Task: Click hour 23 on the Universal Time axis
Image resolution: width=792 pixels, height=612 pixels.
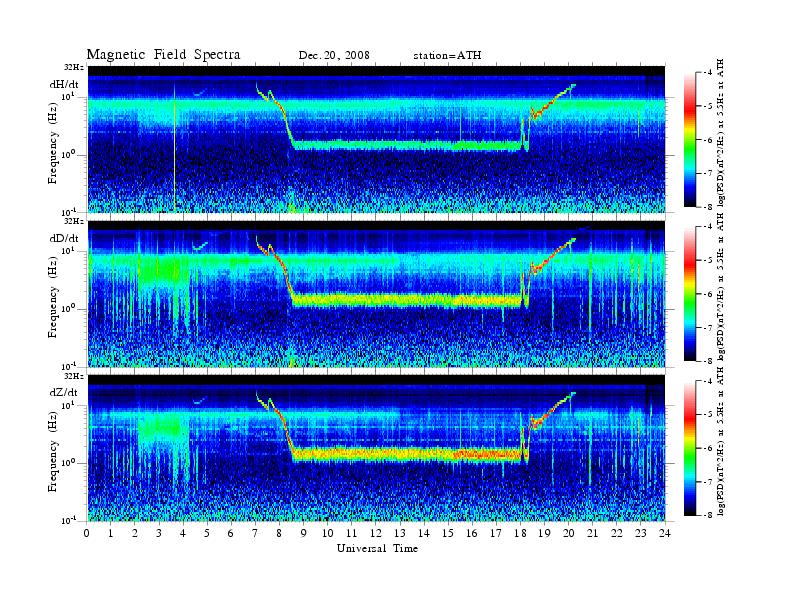Action: (x=640, y=533)
